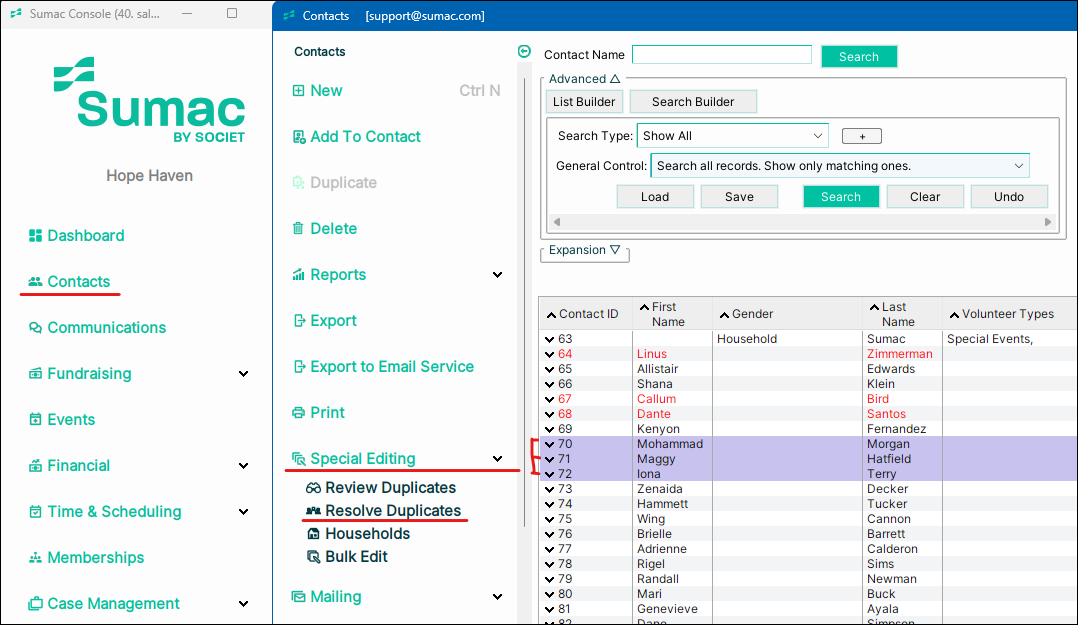The height and width of the screenshot is (625, 1078).
Task: Open the General Control dropdown
Action: point(840,166)
